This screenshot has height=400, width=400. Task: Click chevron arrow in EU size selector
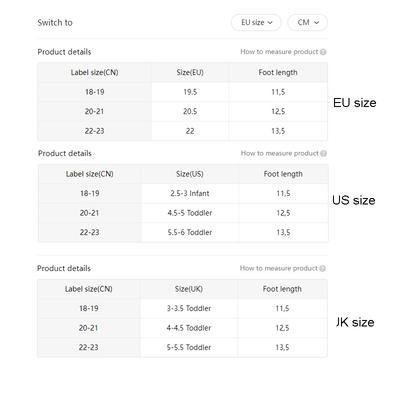(270, 22)
